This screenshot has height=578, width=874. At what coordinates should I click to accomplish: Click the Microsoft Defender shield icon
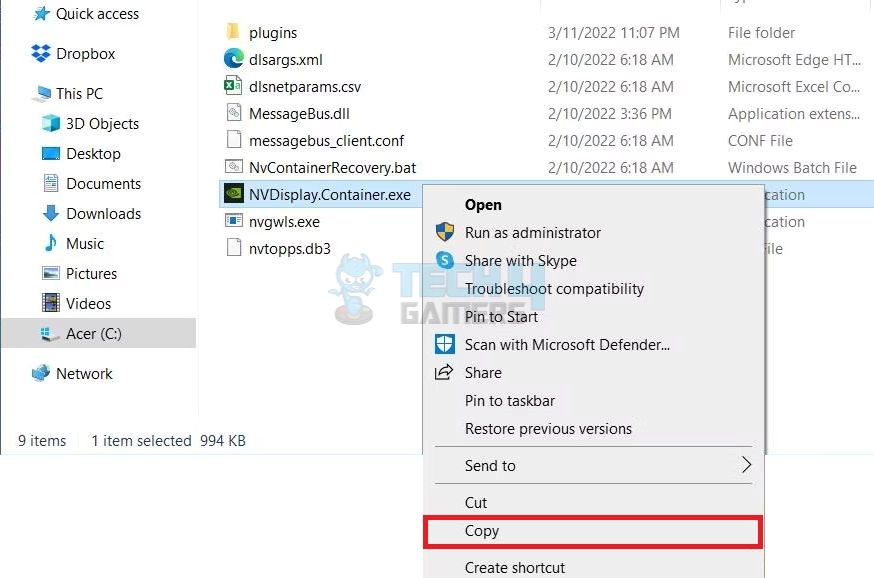point(445,344)
